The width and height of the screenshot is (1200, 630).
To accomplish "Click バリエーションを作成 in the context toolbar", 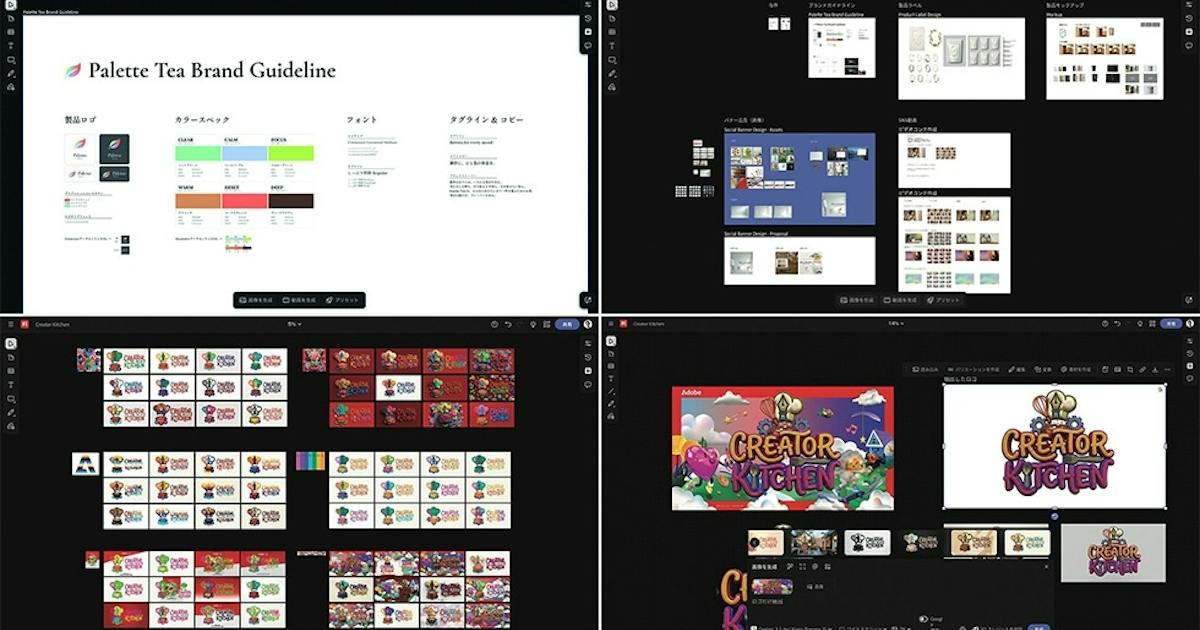I will (x=973, y=369).
